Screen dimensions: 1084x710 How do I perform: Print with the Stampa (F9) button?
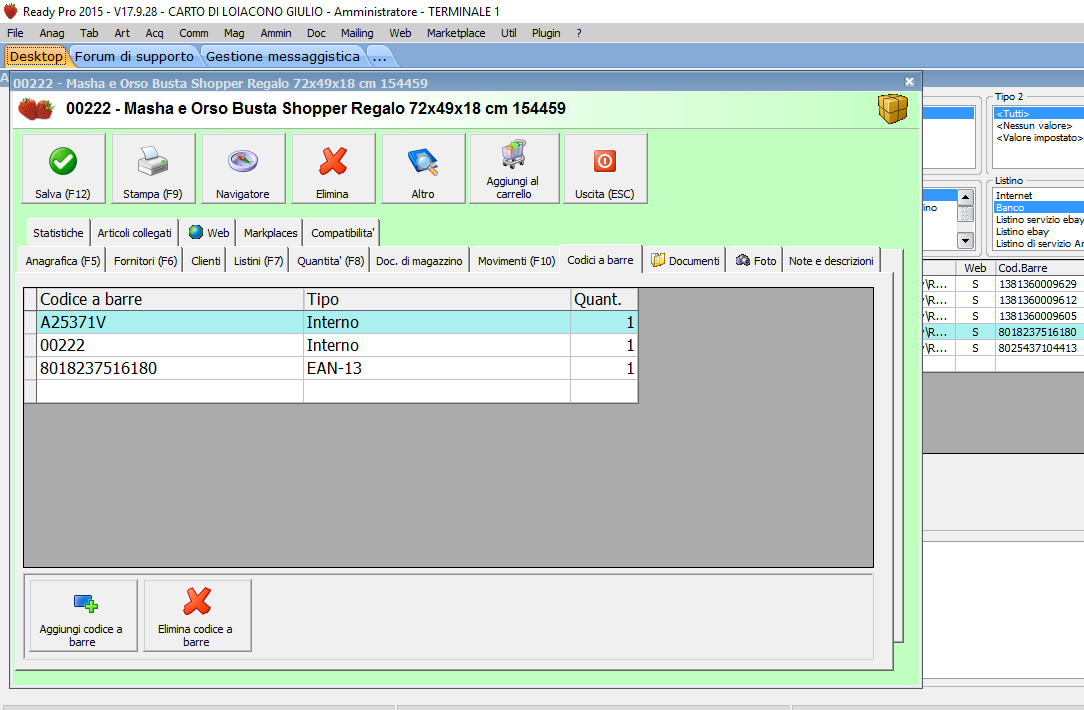153,169
